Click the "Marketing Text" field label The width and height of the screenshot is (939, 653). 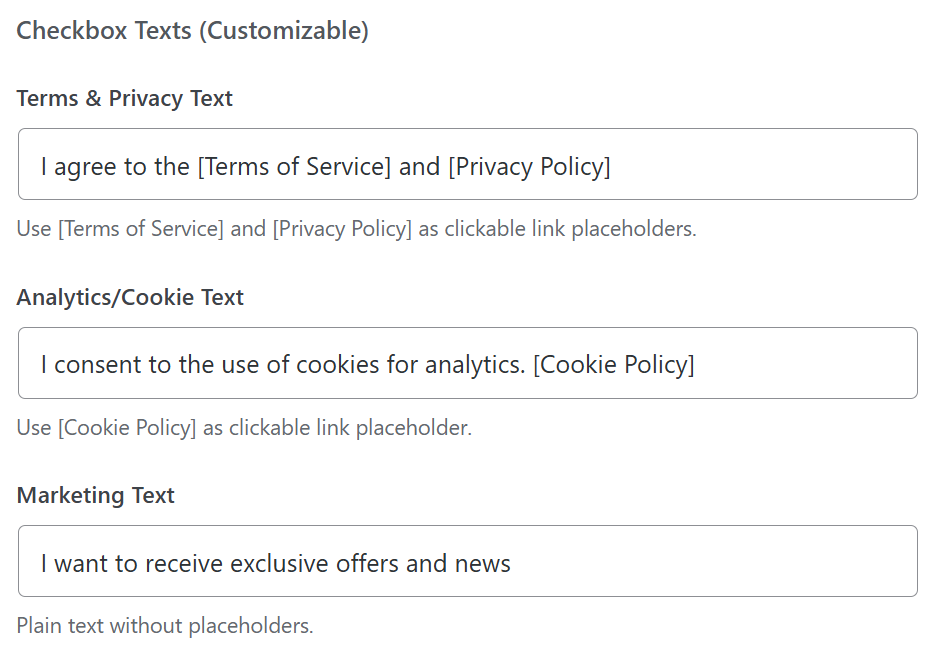tap(96, 495)
